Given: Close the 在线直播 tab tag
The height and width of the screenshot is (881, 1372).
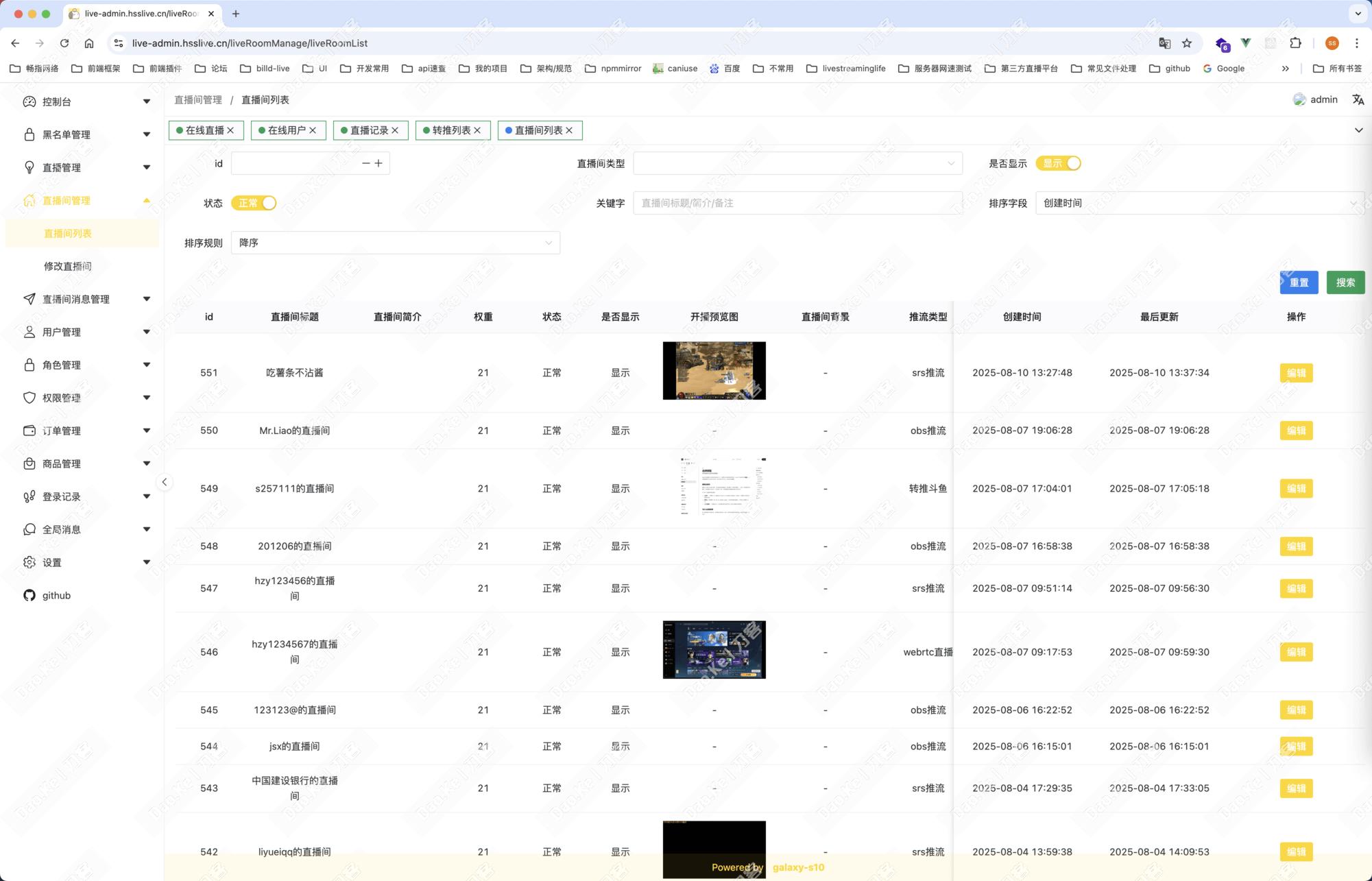Looking at the screenshot, I should [230, 130].
